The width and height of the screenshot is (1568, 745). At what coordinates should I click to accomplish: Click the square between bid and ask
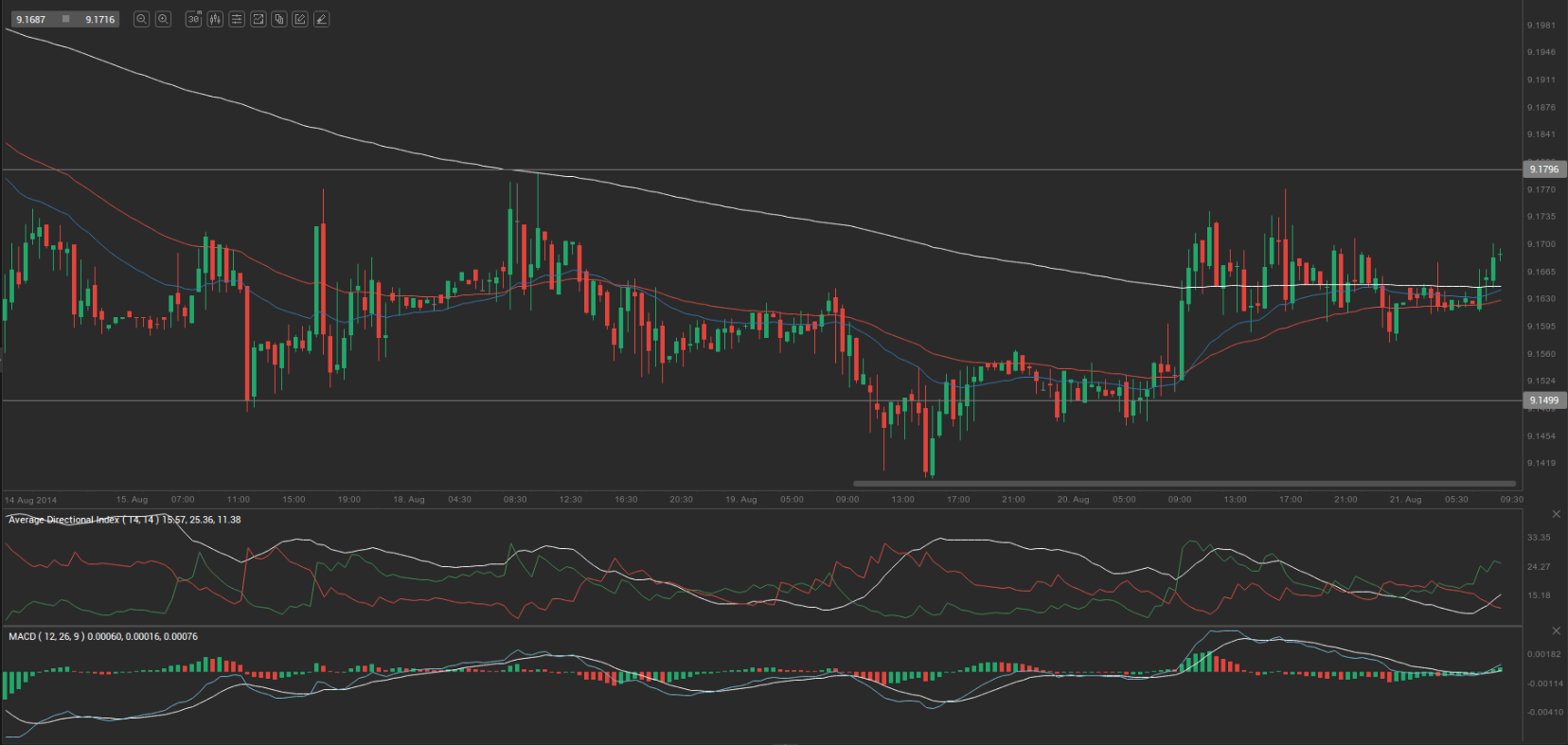pos(65,19)
